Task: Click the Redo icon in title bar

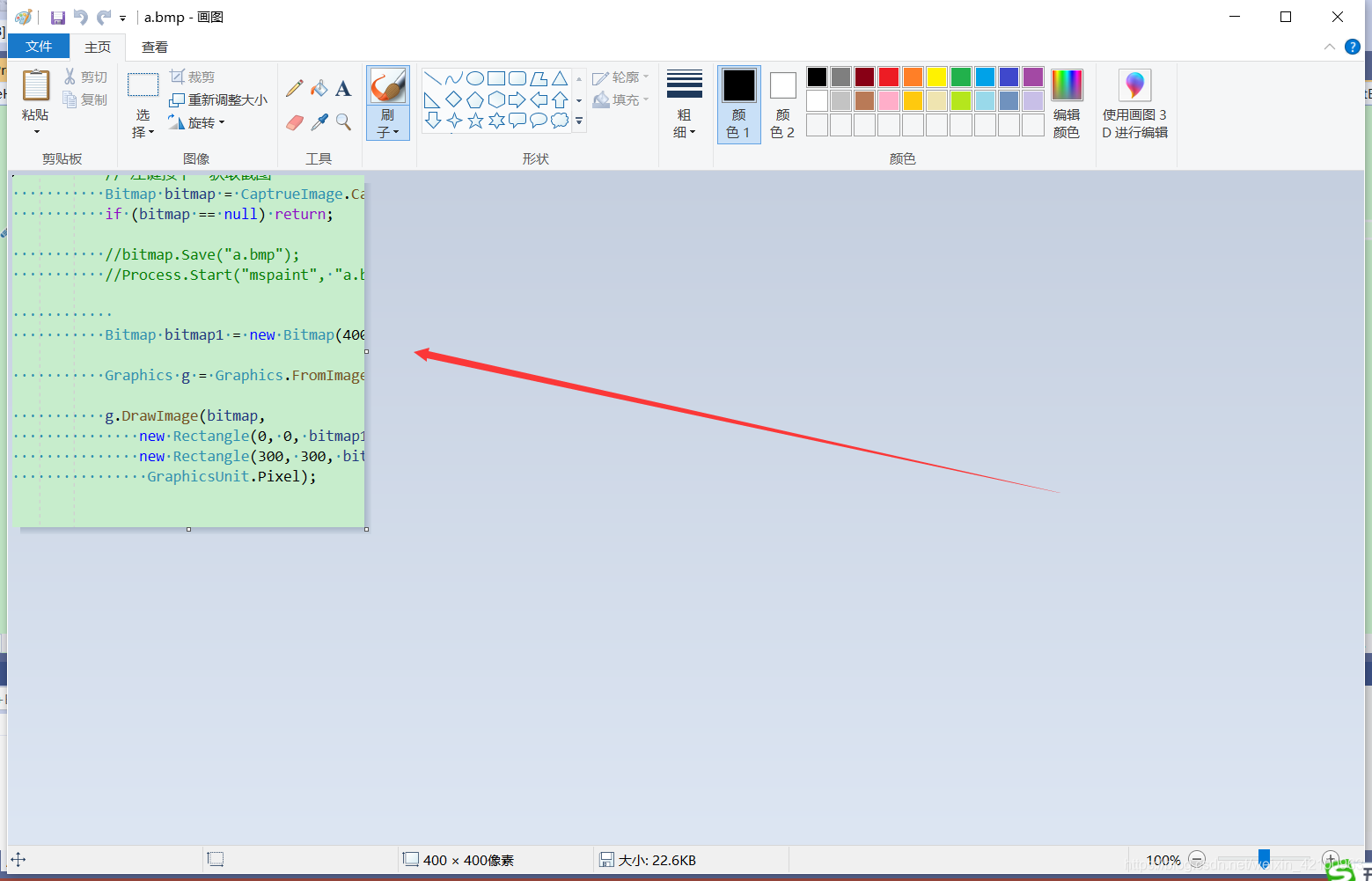Action: point(104,18)
